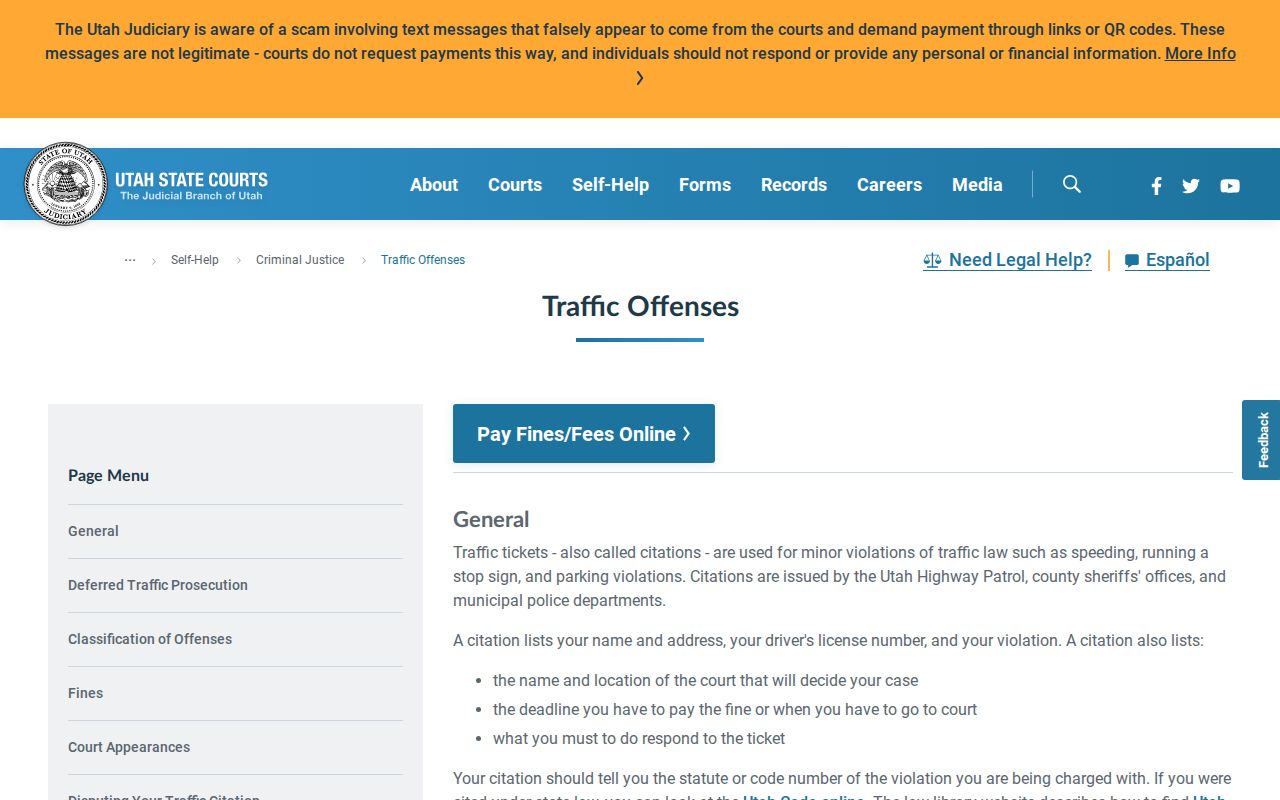
Task: Click the scales icon beside Need Legal Help
Action: [932, 261]
